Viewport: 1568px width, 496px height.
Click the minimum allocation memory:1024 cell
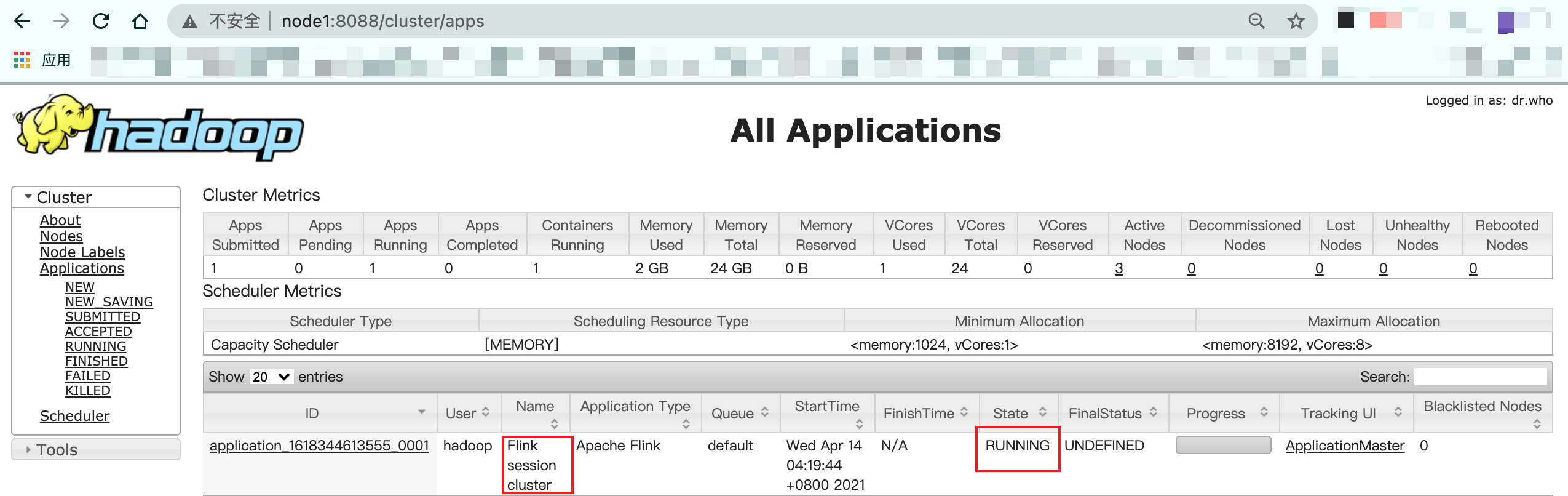[x=934, y=345]
